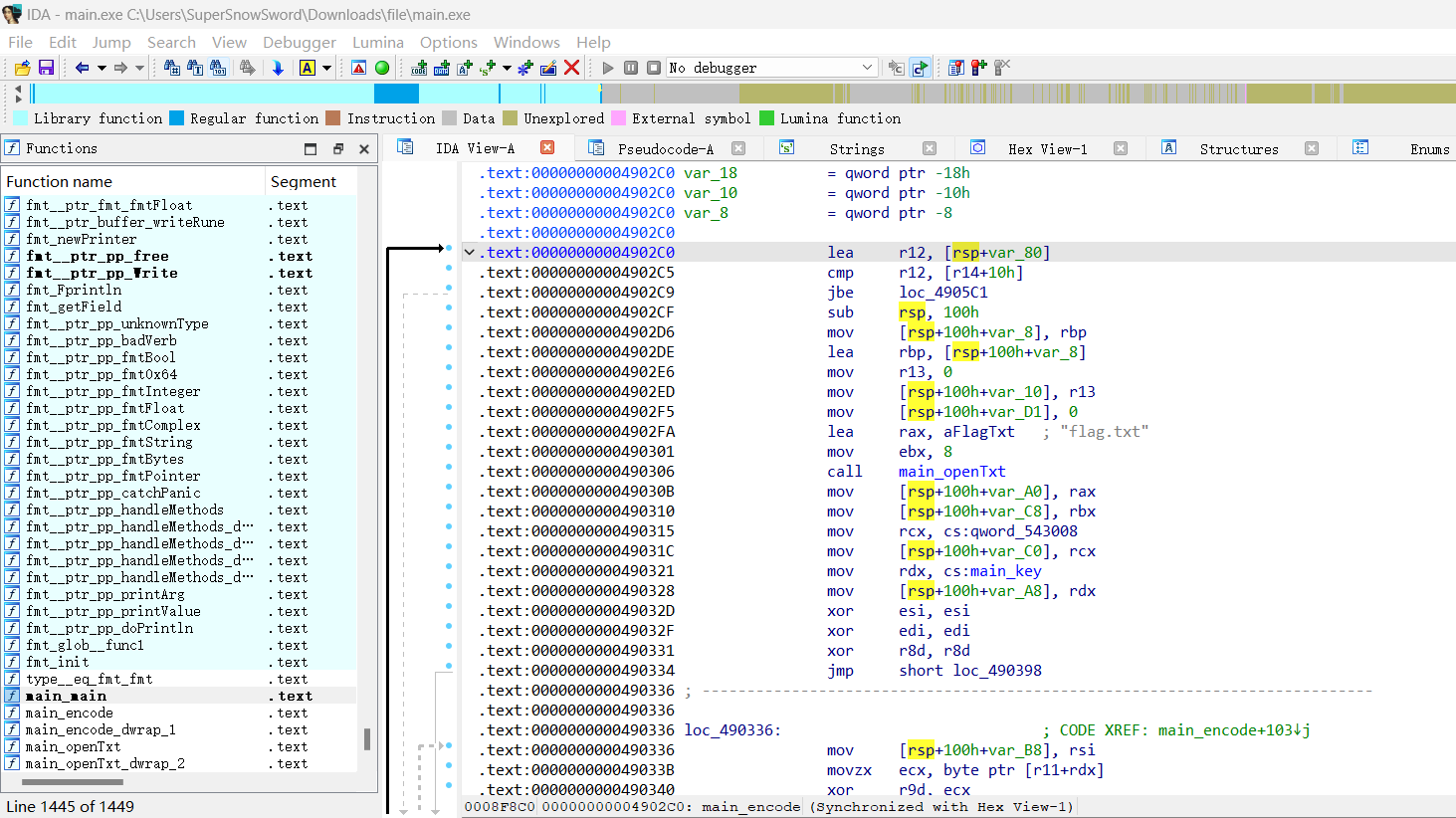Click the Open file icon
The width and height of the screenshot is (1456, 818).
[22, 68]
